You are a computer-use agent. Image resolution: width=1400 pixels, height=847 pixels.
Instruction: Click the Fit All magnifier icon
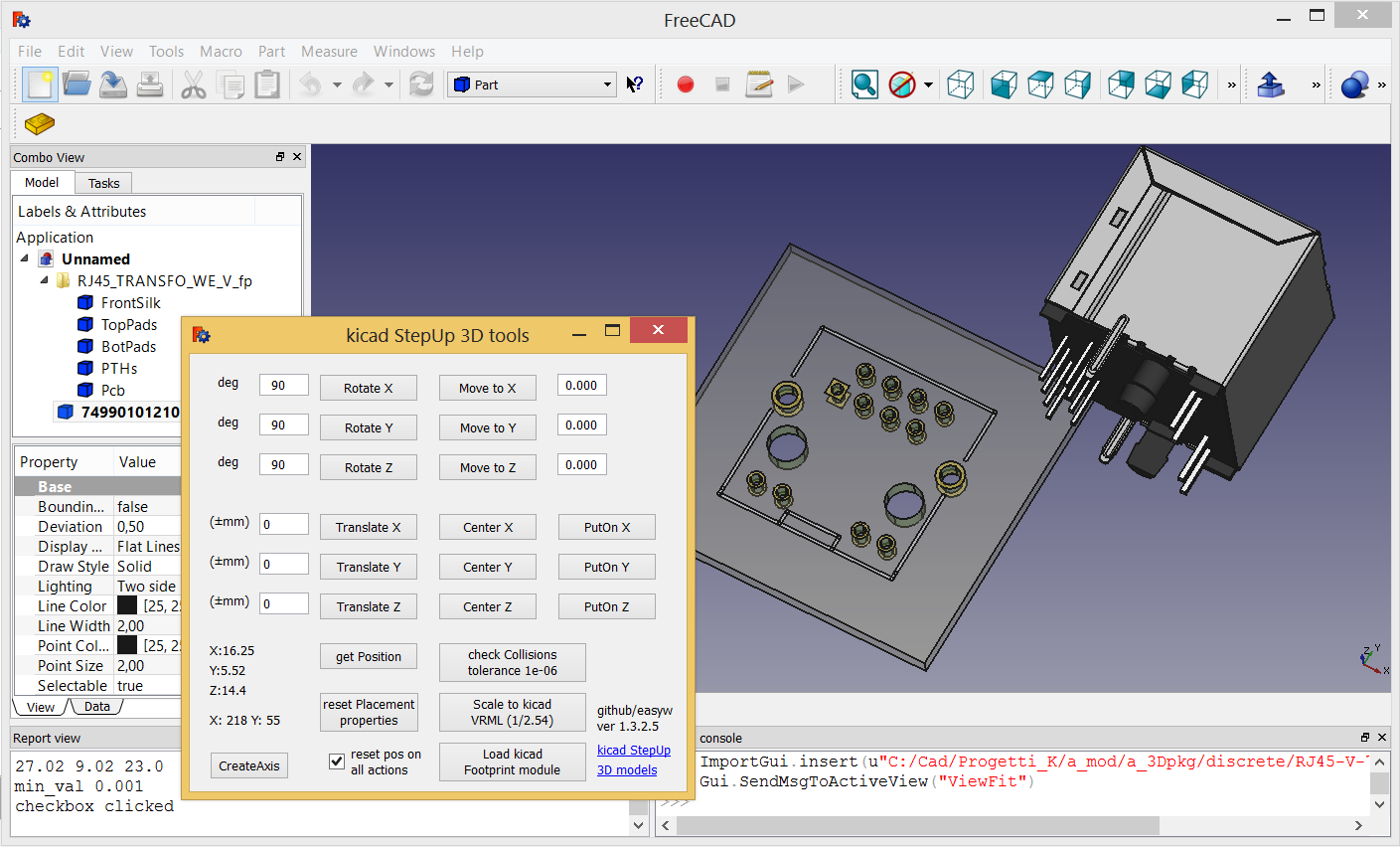pos(864,85)
